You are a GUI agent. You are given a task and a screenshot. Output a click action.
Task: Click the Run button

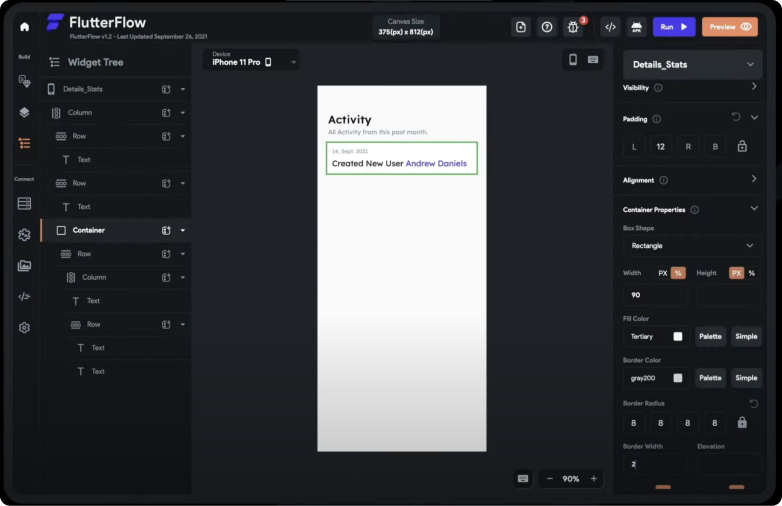click(674, 27)
